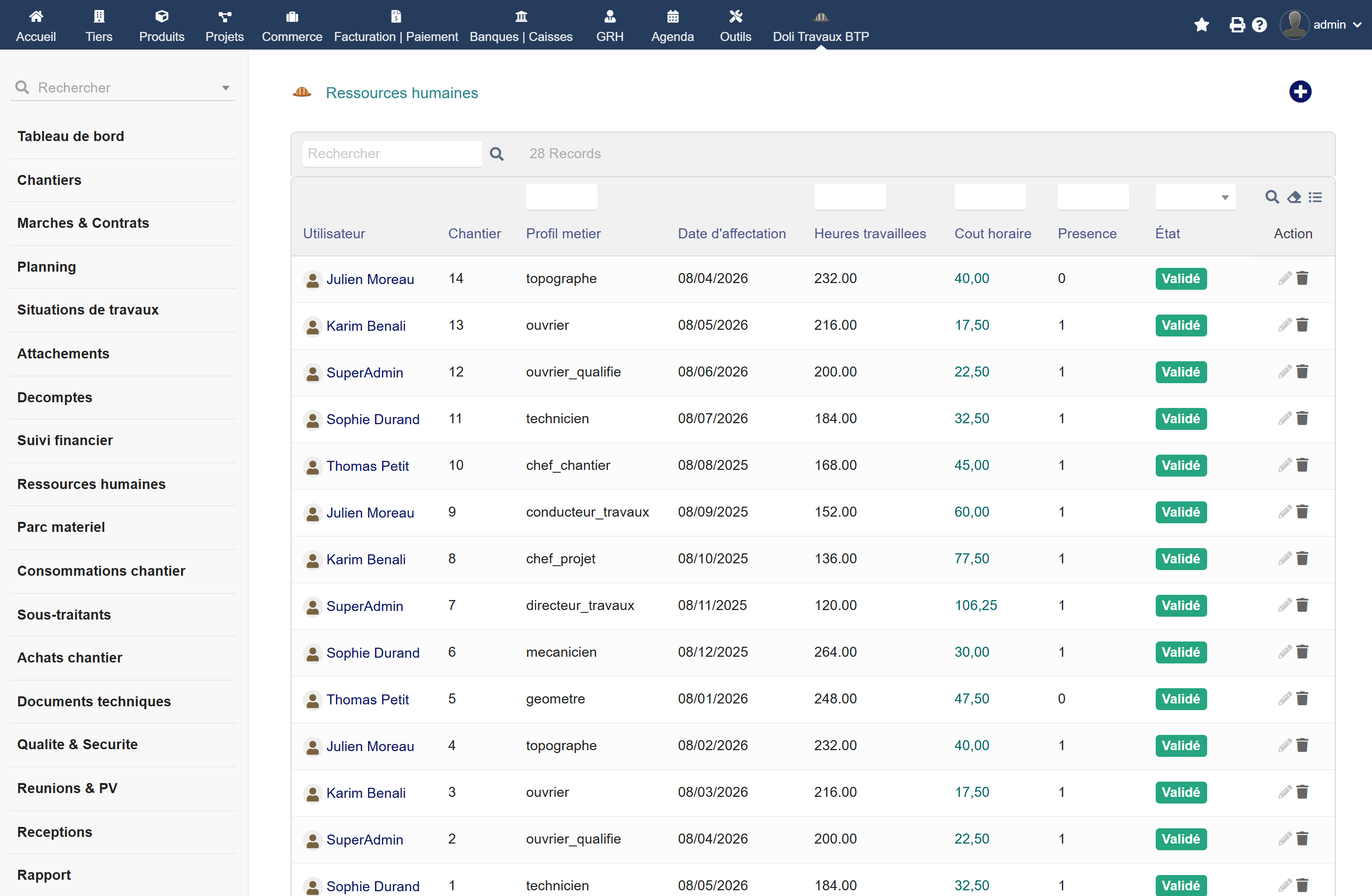Open the Facturation | Paiement menu
The width and height of the screenshot is (1372, 896).
[x=395, y=26]
